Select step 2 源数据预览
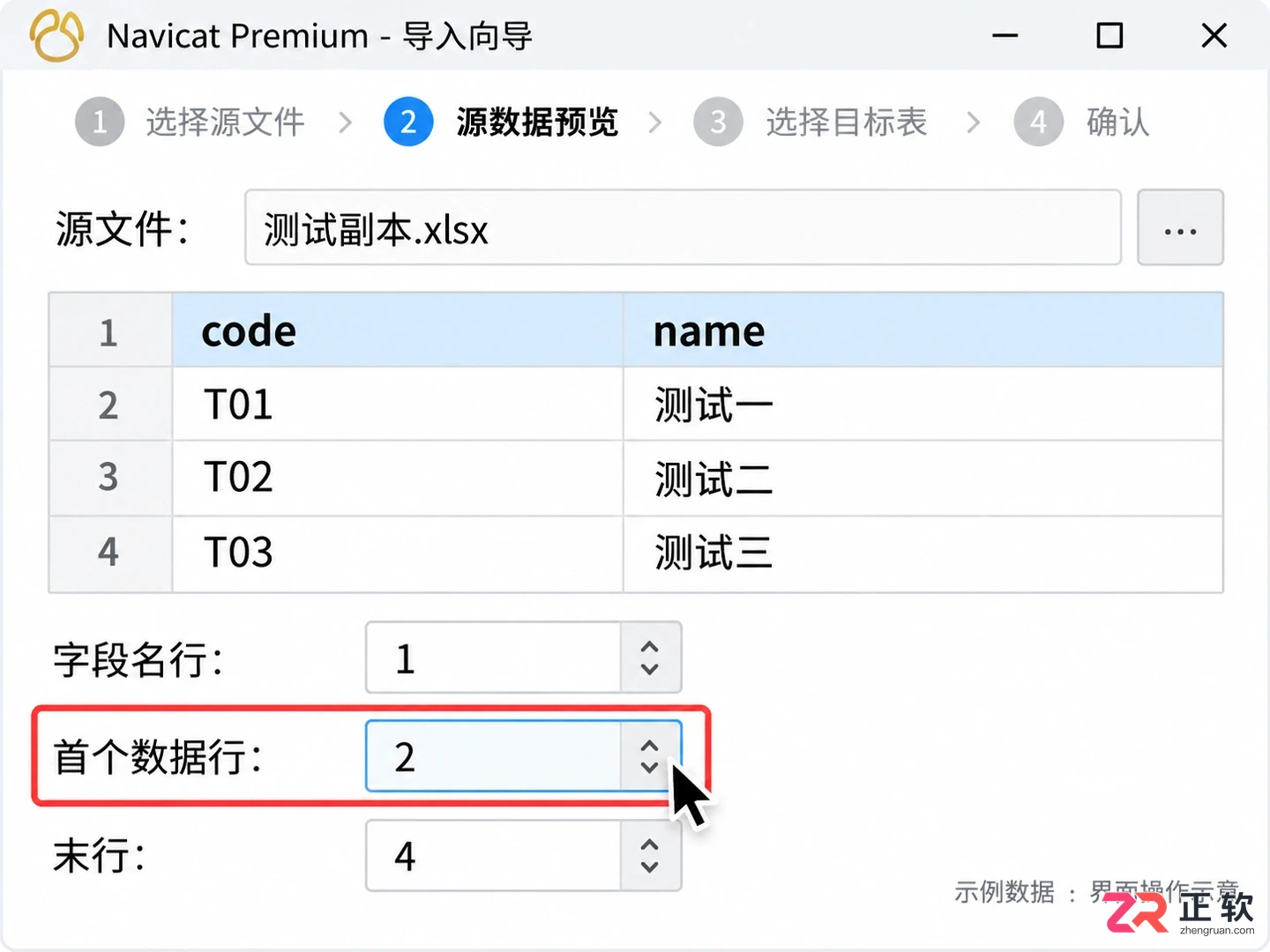The width and height of the screenshot is (1270, 952). point(501,122)
